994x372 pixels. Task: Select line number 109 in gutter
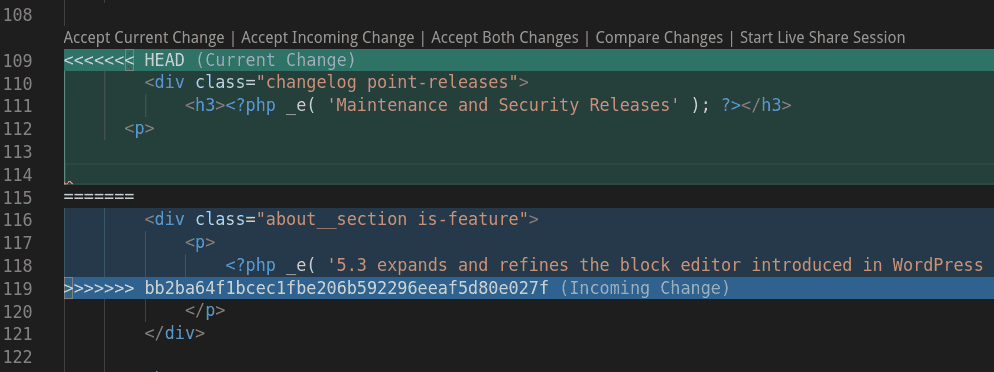click(x=18, y=61)
